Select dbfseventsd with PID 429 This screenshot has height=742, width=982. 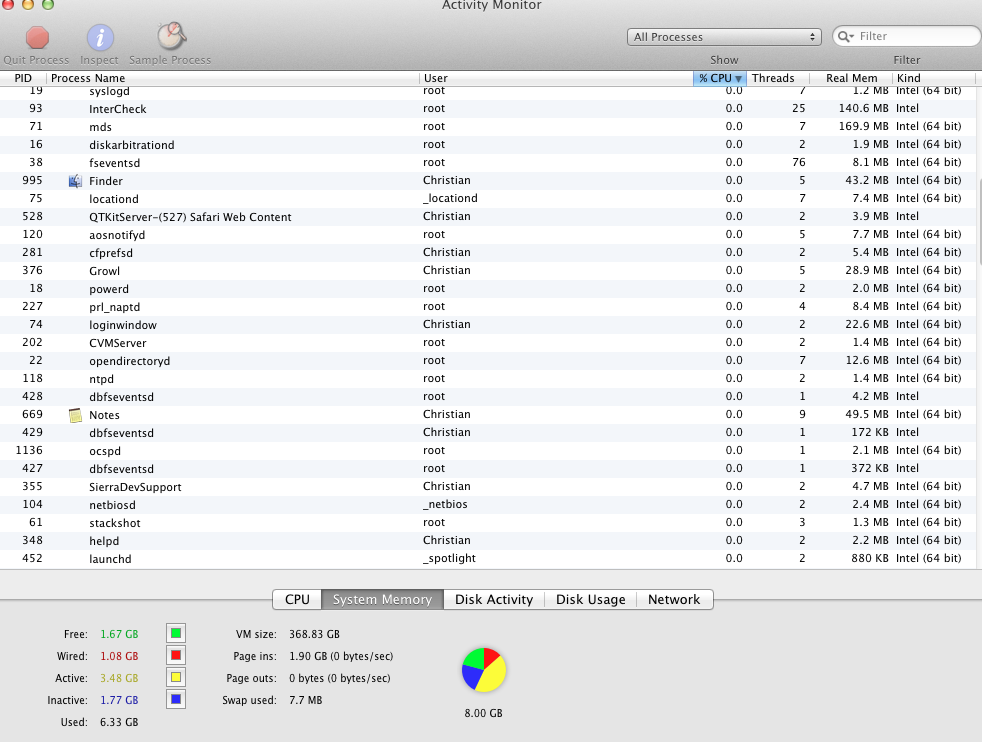click(488, 433)
